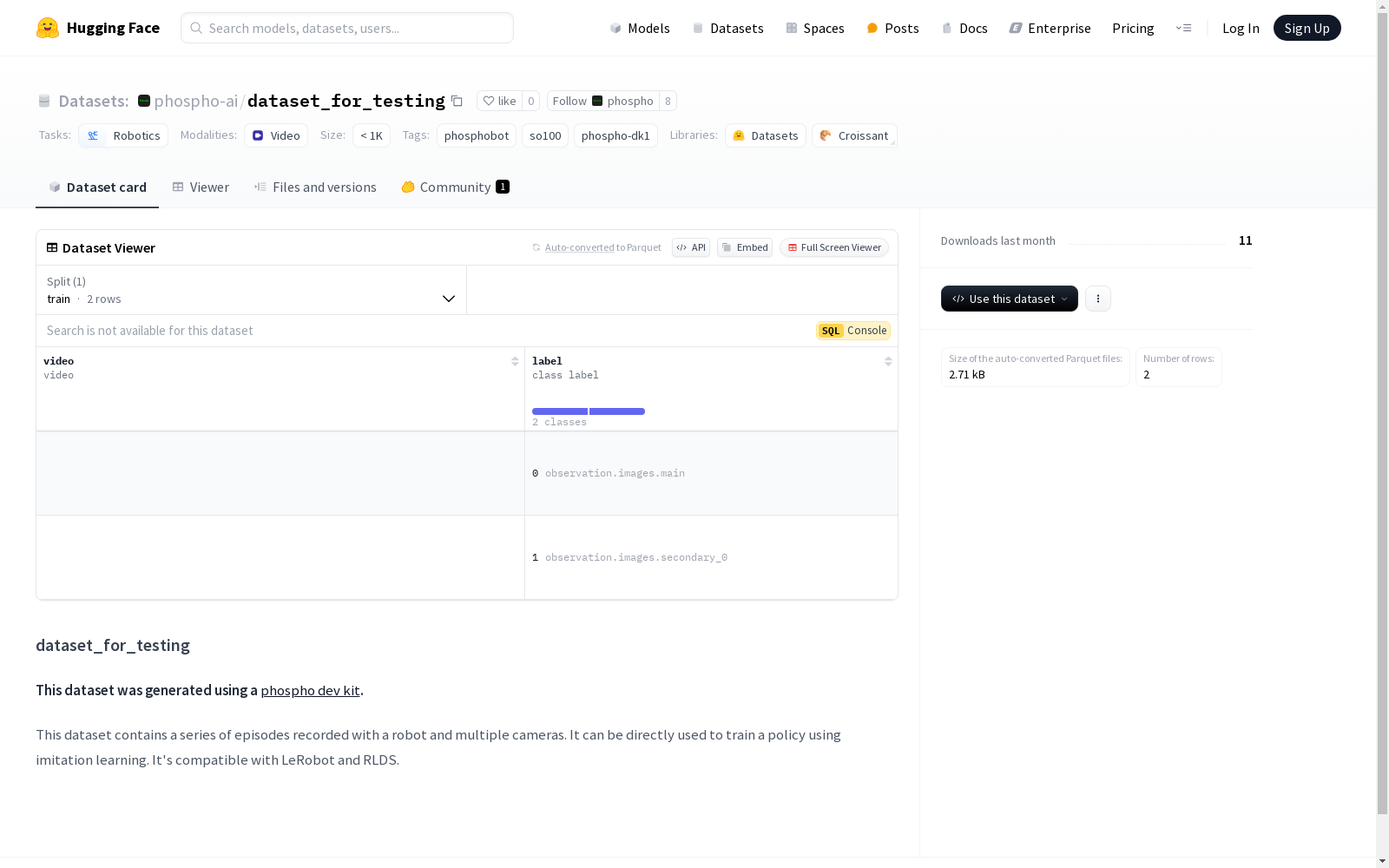Expand the Split train dropdown
This screenshot has height=868, width=1389.
[252, 290]
